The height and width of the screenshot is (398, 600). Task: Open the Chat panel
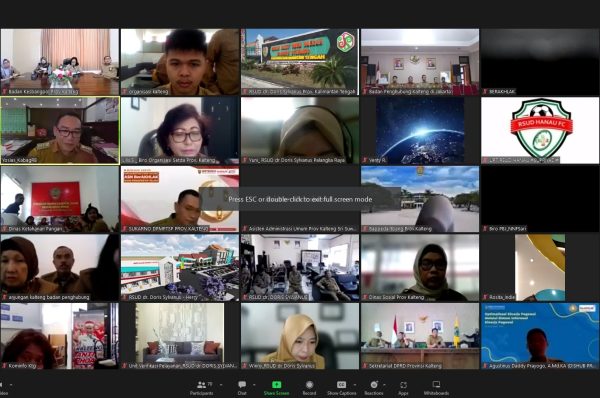(242, 388)
